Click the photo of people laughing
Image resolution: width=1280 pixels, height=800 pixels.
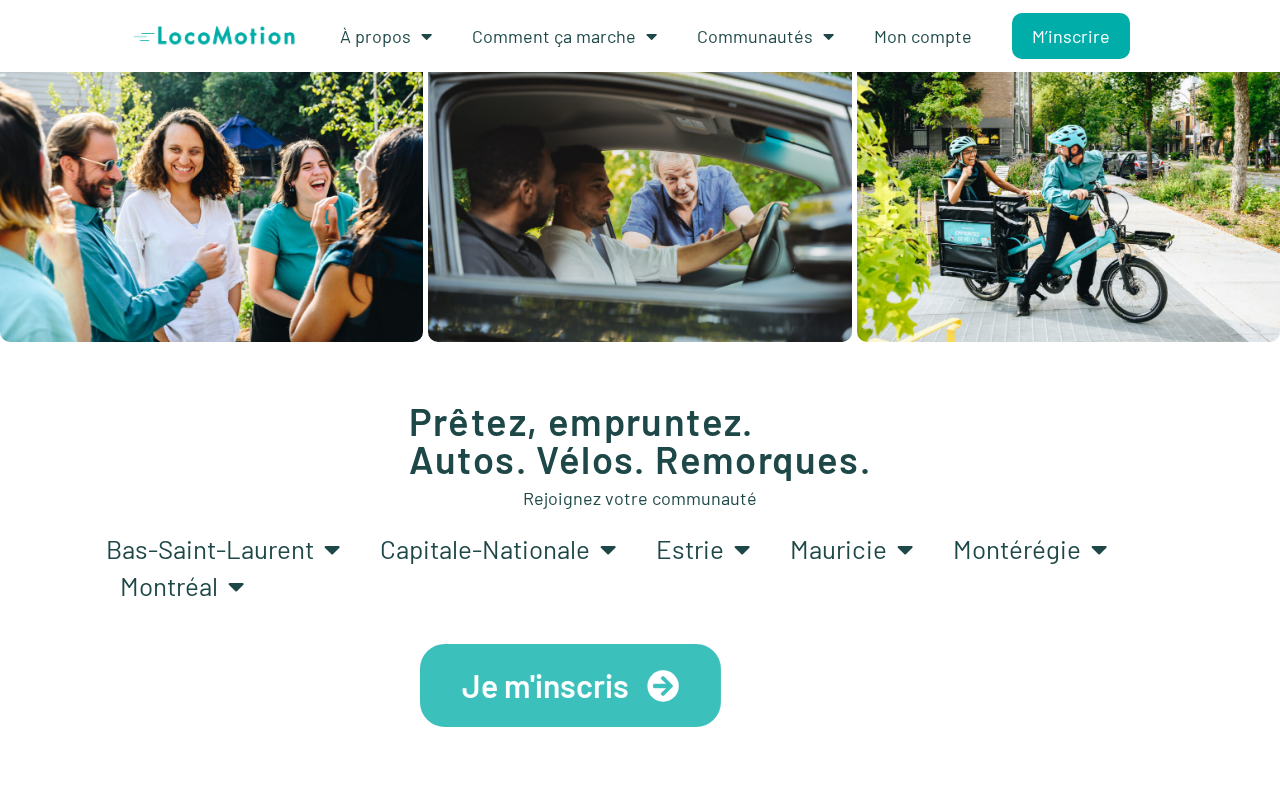coord(211,207)
